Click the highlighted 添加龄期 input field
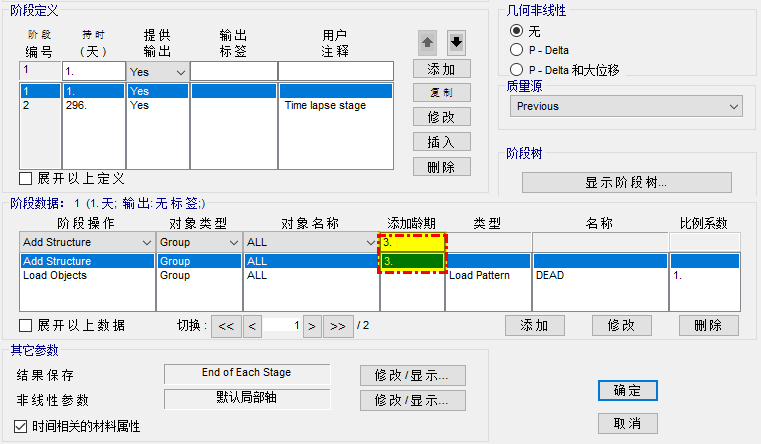 tap(410, 242)
